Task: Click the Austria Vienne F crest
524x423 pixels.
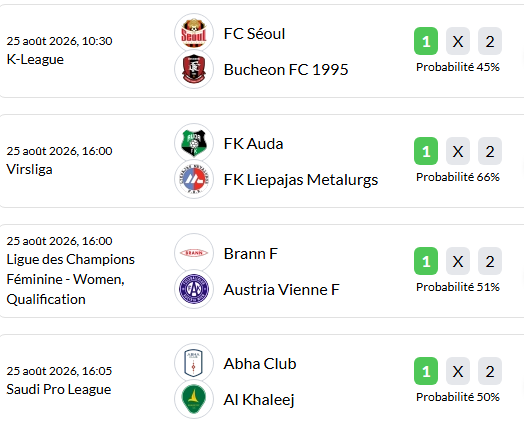Action: point(194,289)
